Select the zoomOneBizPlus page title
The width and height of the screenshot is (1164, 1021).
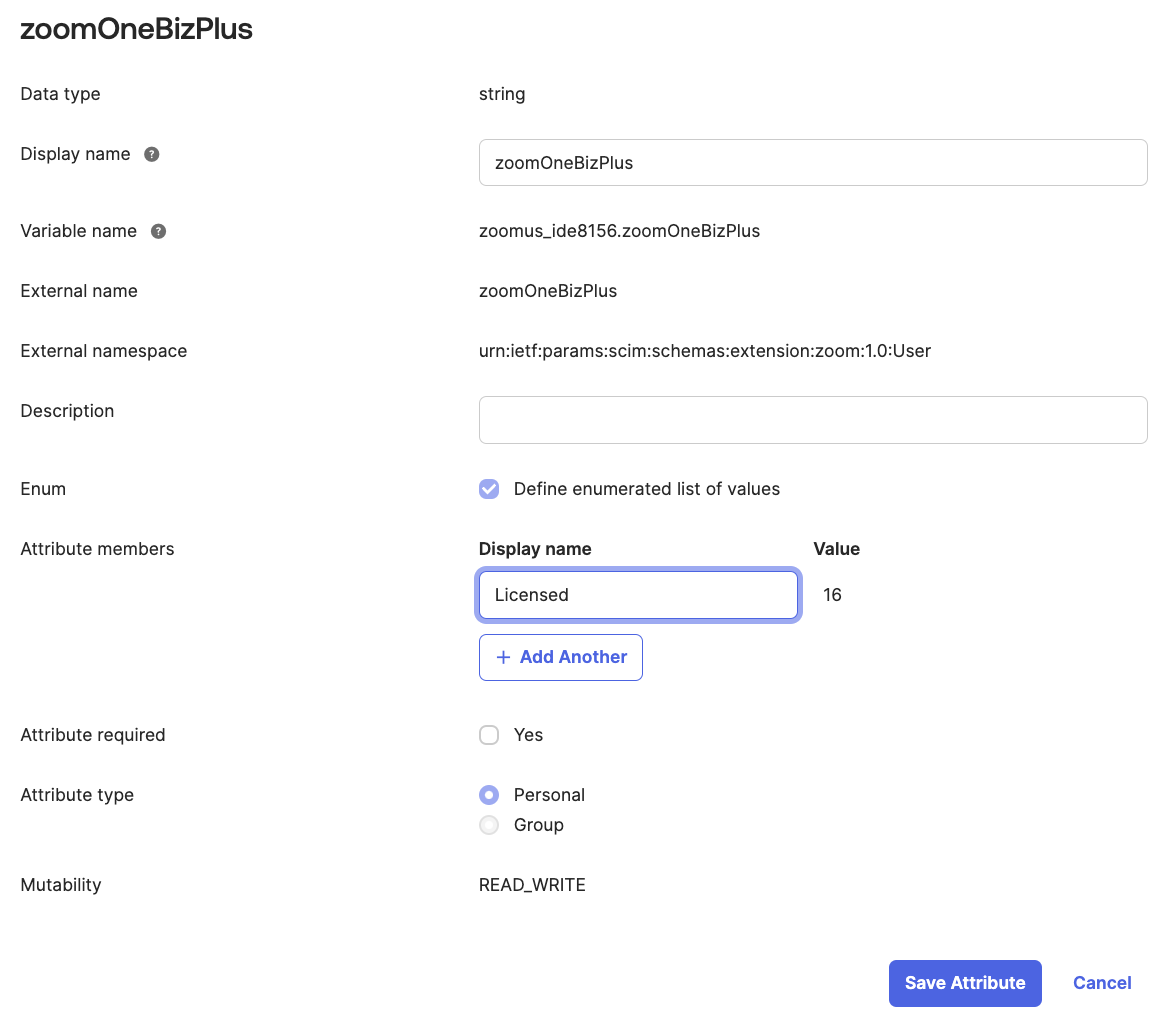[136, 29]
